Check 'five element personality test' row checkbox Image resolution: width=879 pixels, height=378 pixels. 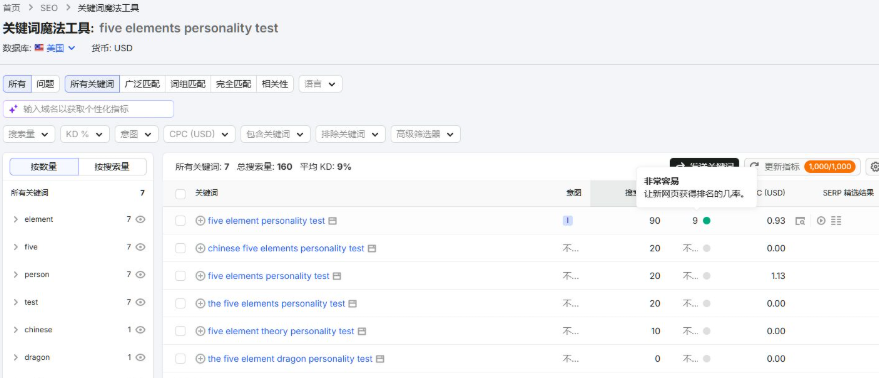tap(181, 221)
